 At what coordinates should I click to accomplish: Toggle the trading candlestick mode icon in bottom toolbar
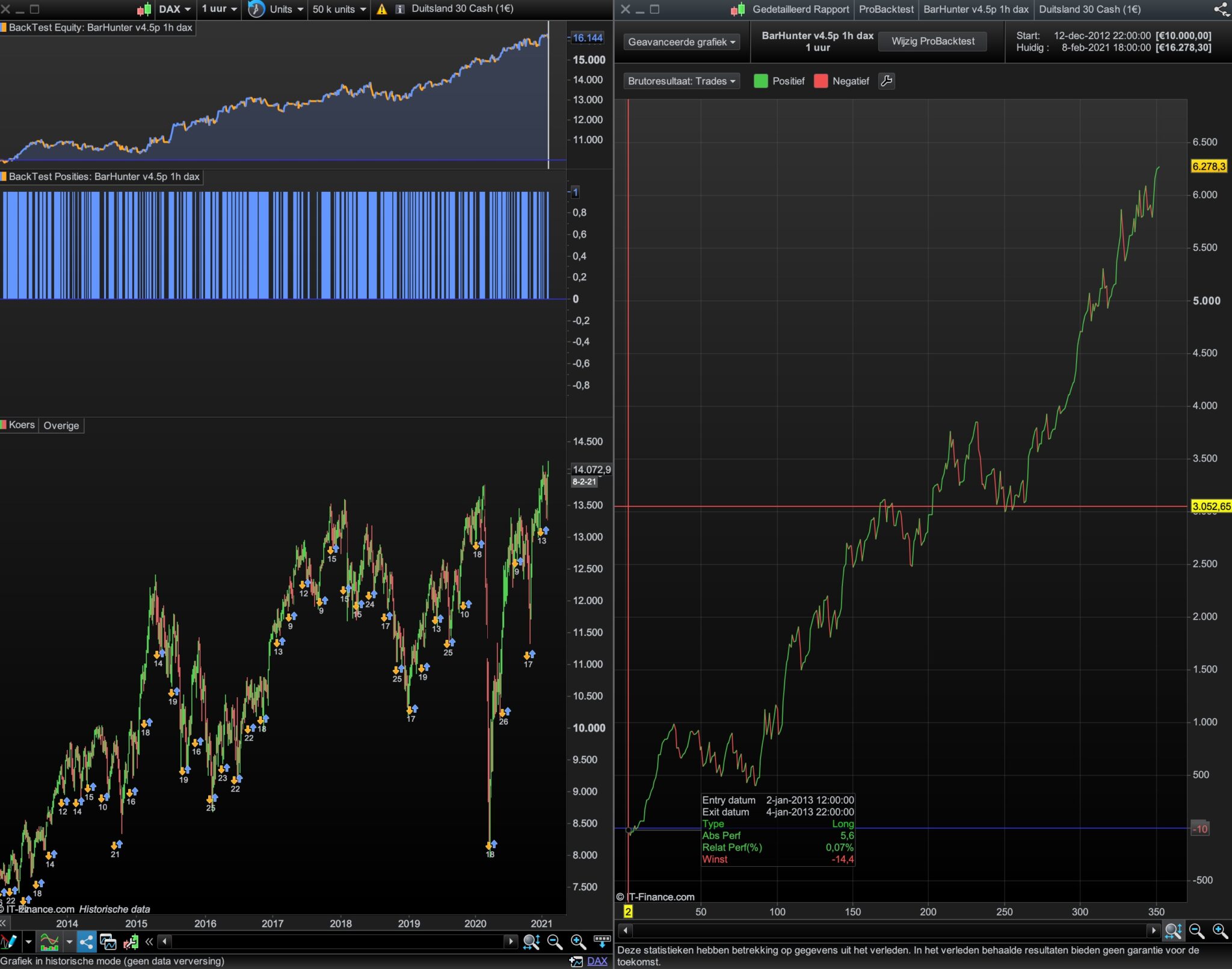point(131,941)
